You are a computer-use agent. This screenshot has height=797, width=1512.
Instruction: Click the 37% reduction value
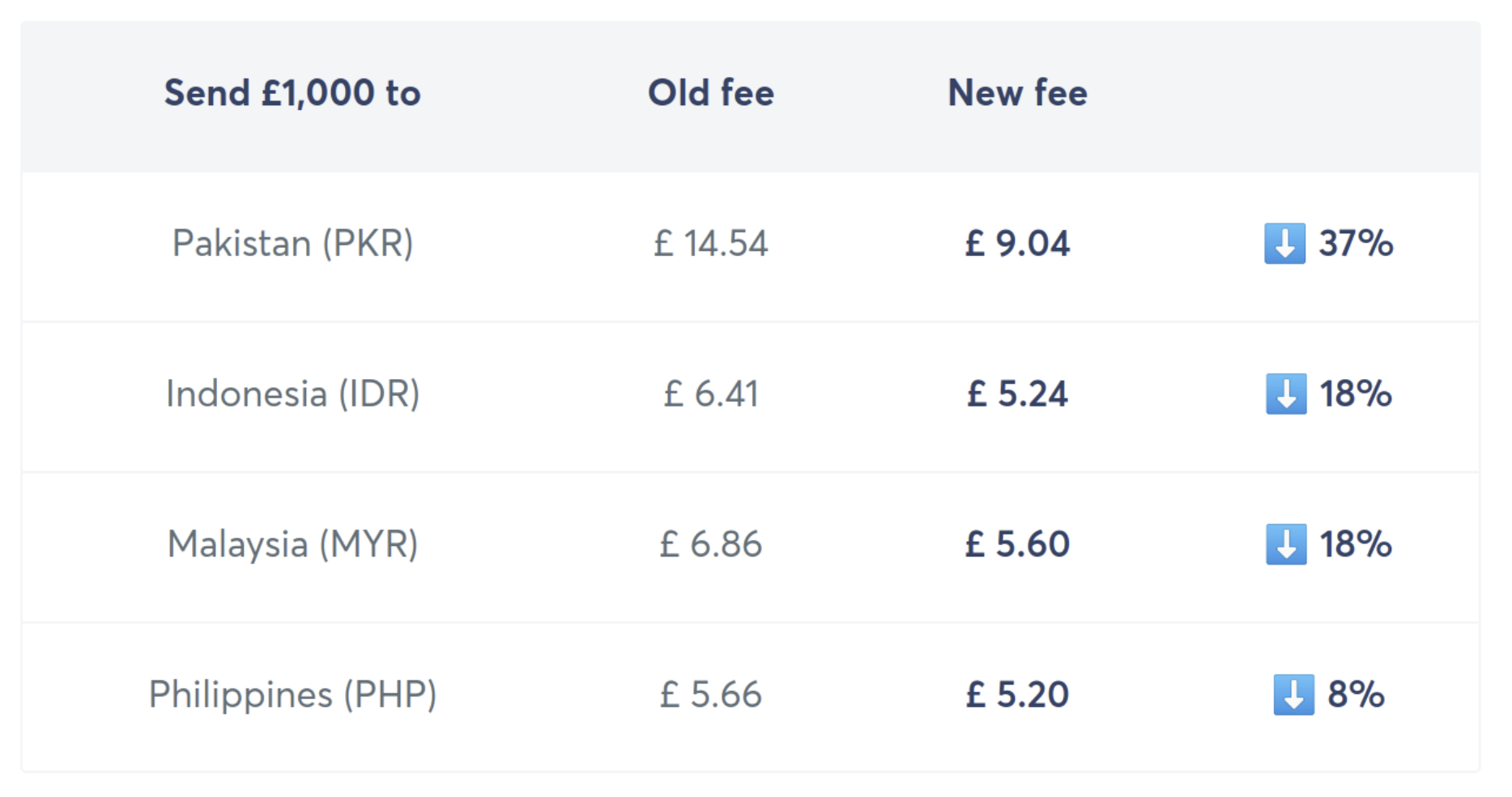coord(1356,243)
